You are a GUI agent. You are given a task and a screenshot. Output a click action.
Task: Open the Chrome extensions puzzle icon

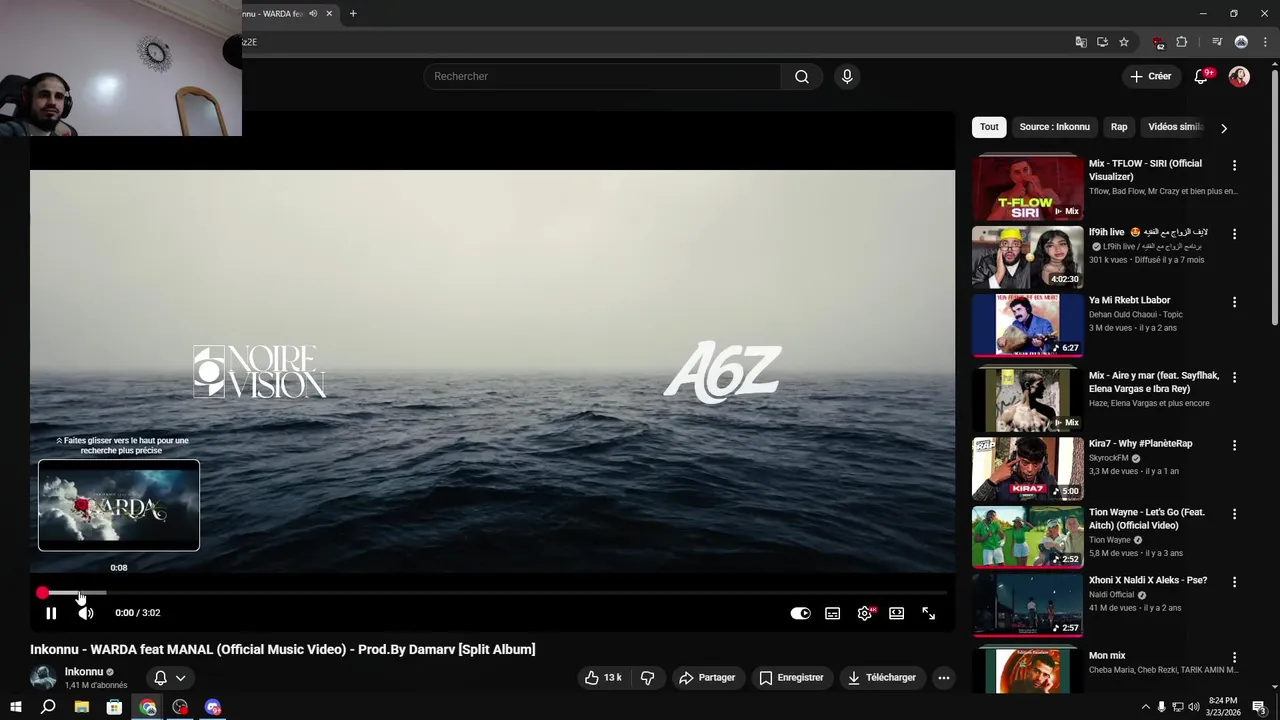click(x=1182, y=42)
